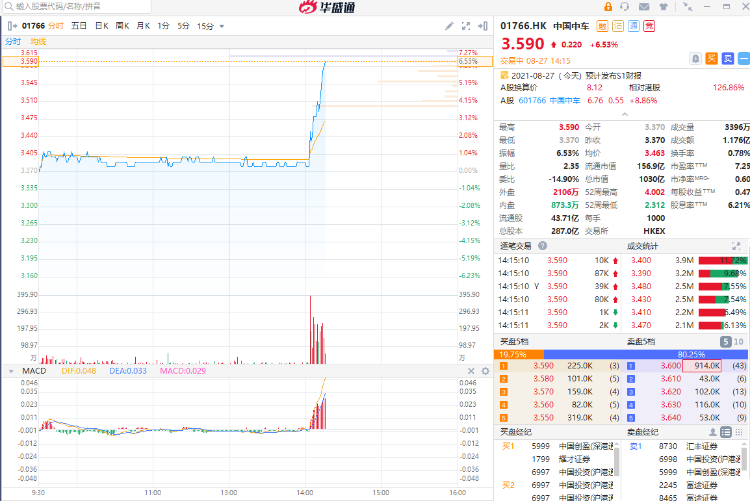The width and height of the screenshot is (750, 501).
Task: Collapse the A股 info section with up chevron
Action: [625, 114]
